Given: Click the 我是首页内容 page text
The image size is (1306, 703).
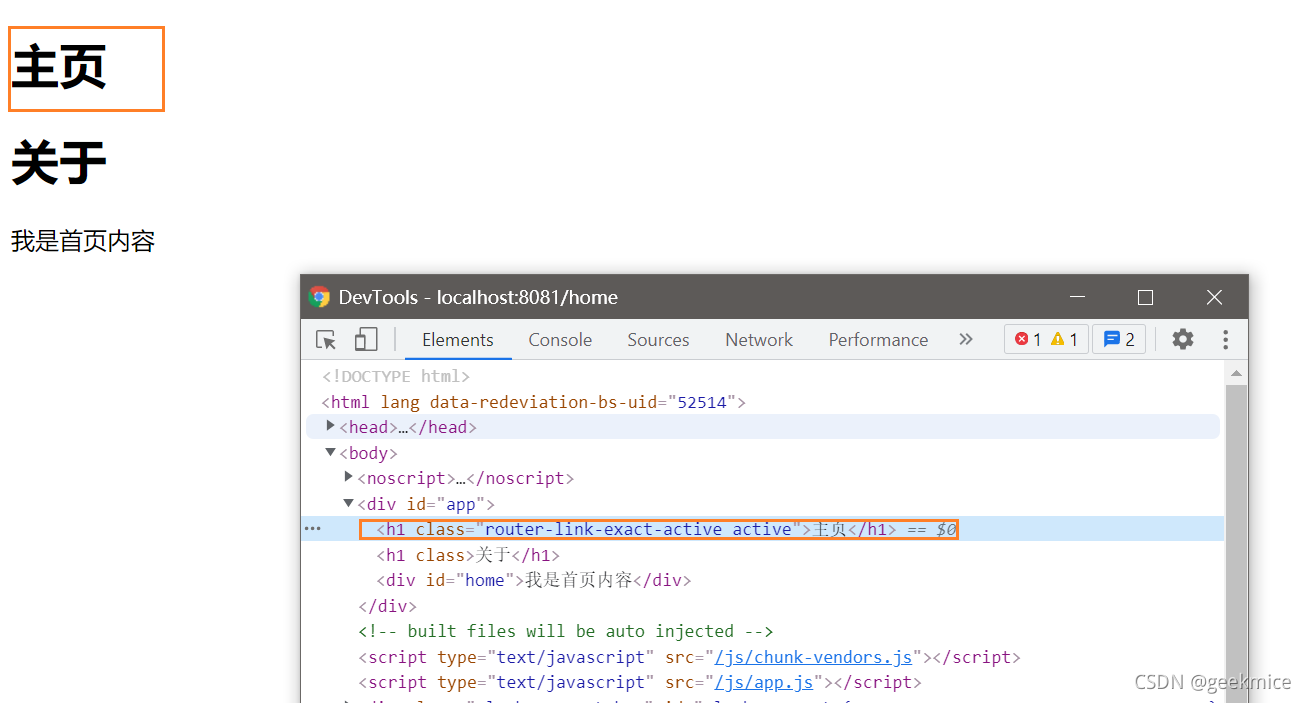Looking at the screenshot, I should (x=83, y=241).
